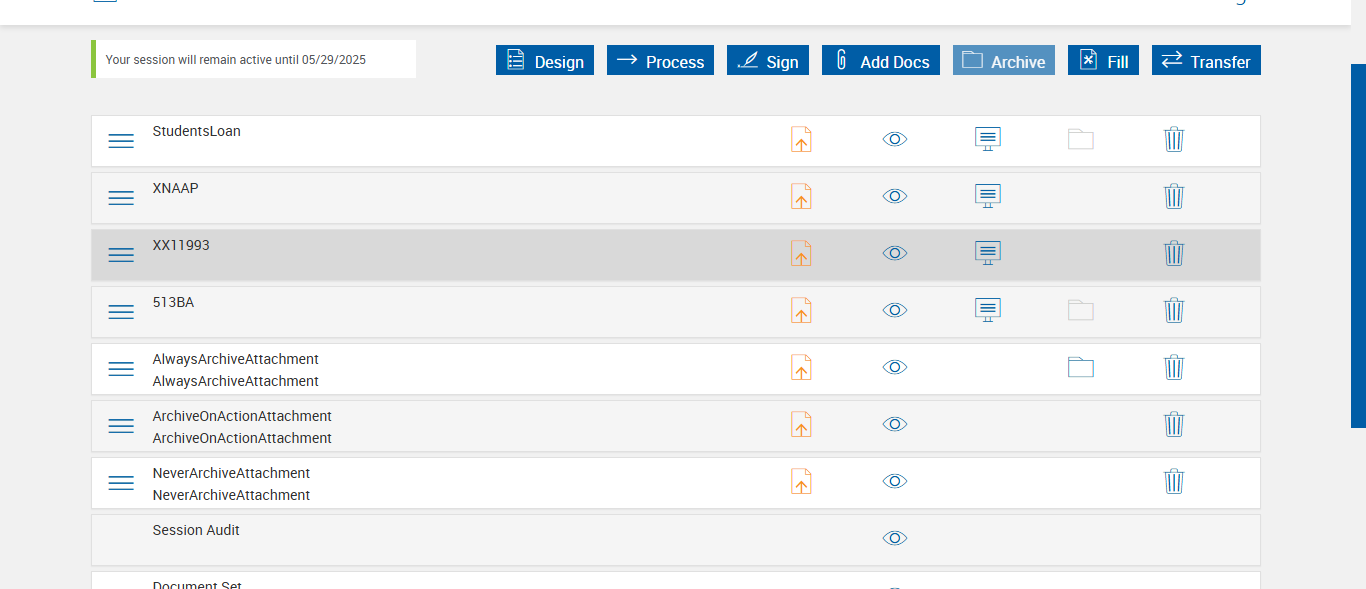Click the upload icon for StudentsLoan
1366x589 pixels.
[801, 139]
